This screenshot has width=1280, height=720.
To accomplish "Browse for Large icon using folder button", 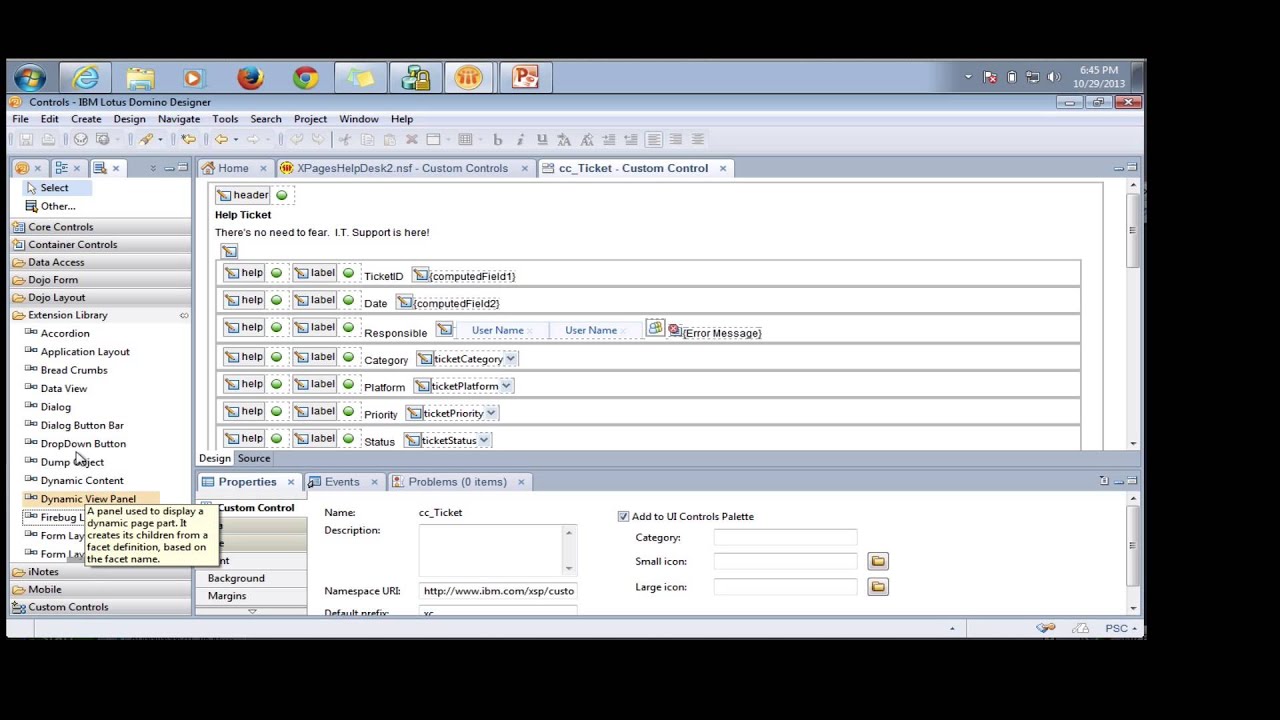I will pos(878,587).
